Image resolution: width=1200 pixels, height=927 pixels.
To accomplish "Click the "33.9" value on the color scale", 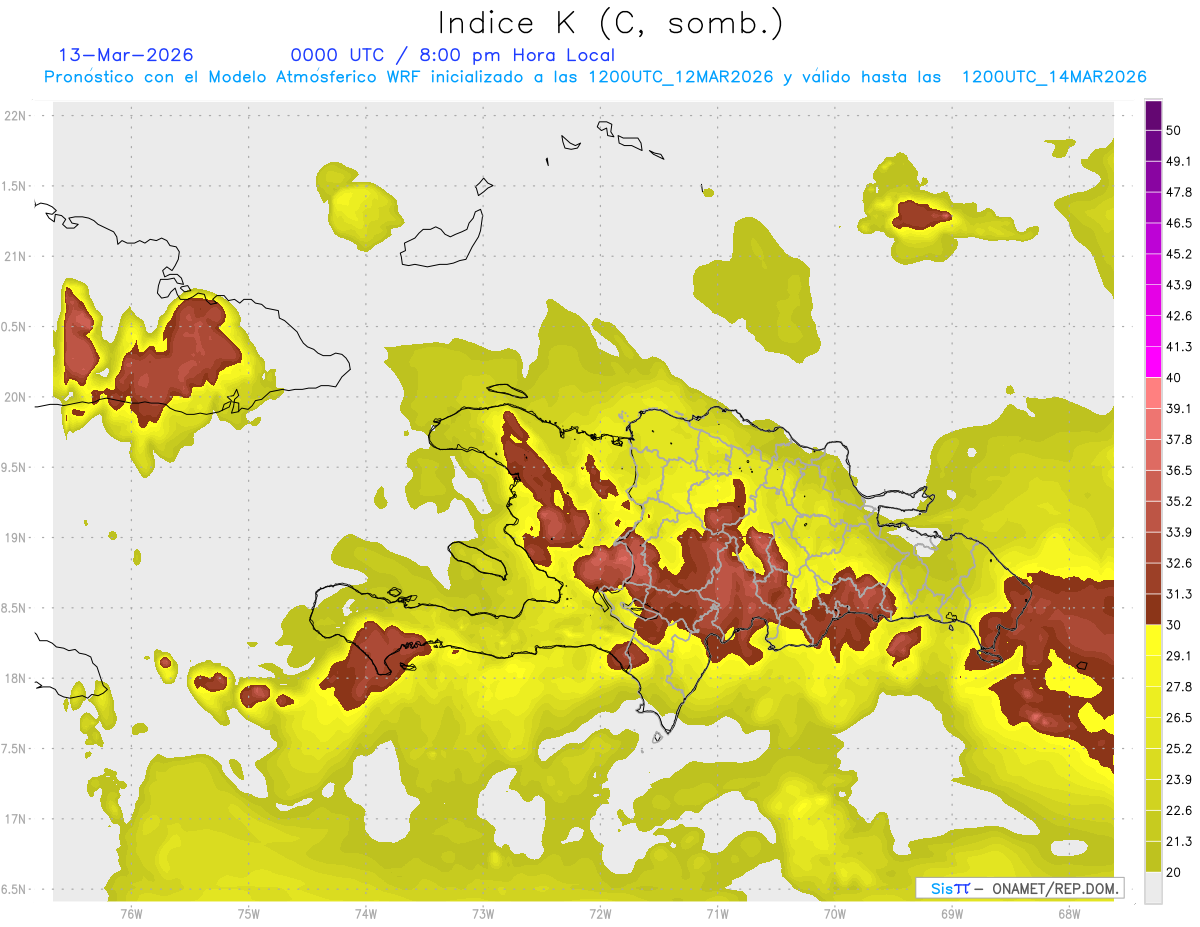I will point(1179,532).
